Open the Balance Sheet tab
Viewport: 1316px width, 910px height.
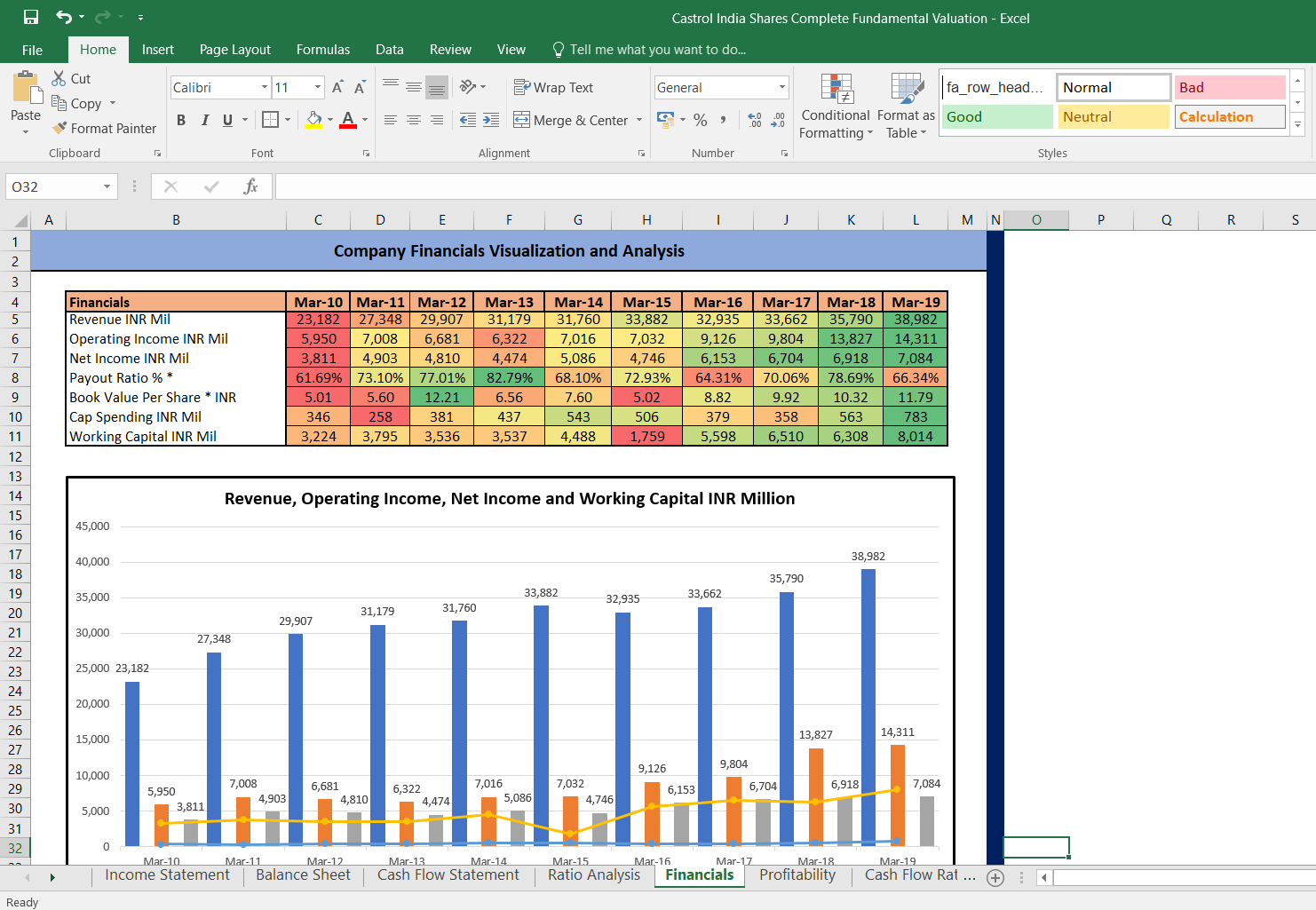tap(303, 875)
